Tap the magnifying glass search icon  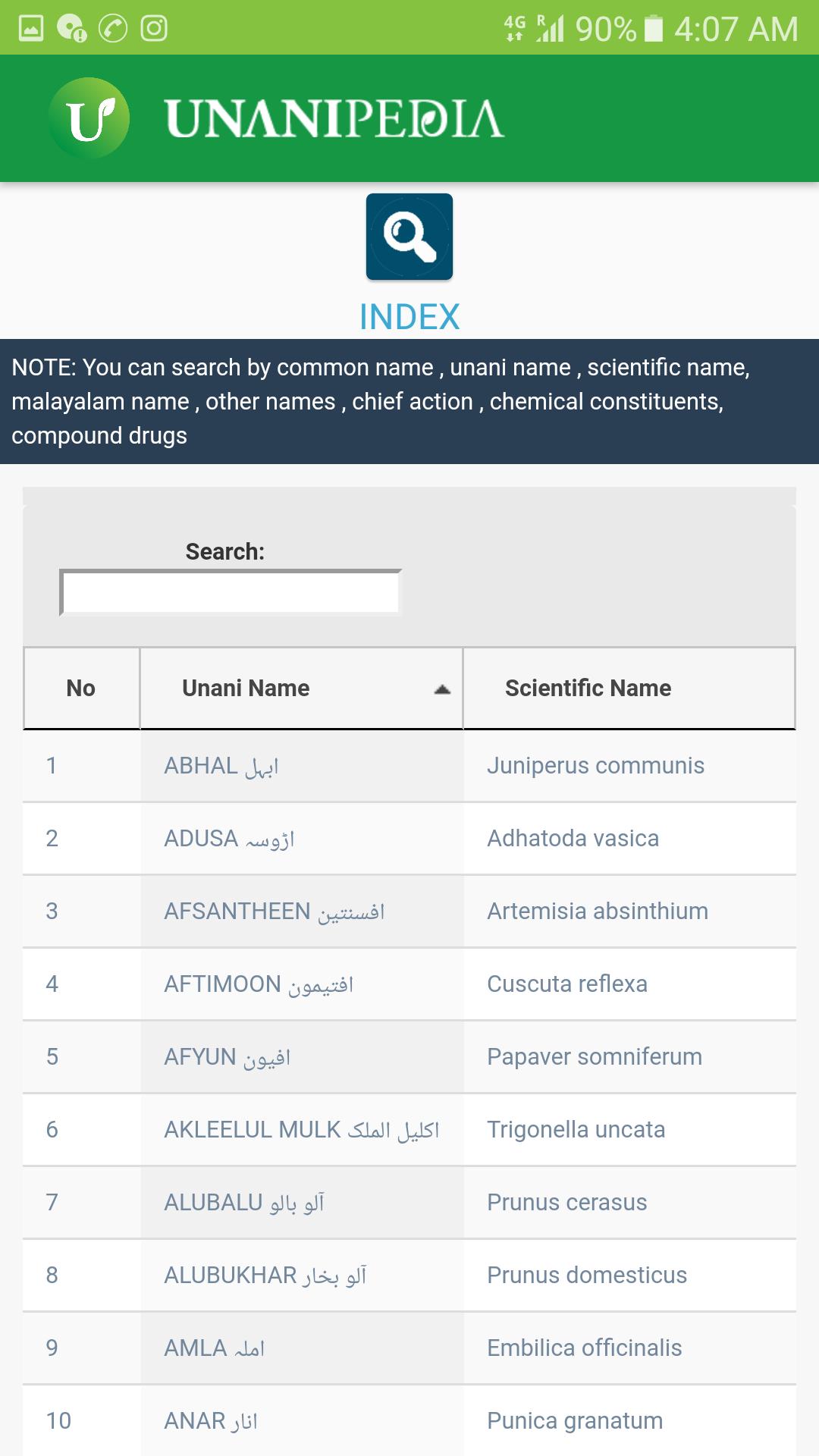pyautogui.click(x=409, y=237)
